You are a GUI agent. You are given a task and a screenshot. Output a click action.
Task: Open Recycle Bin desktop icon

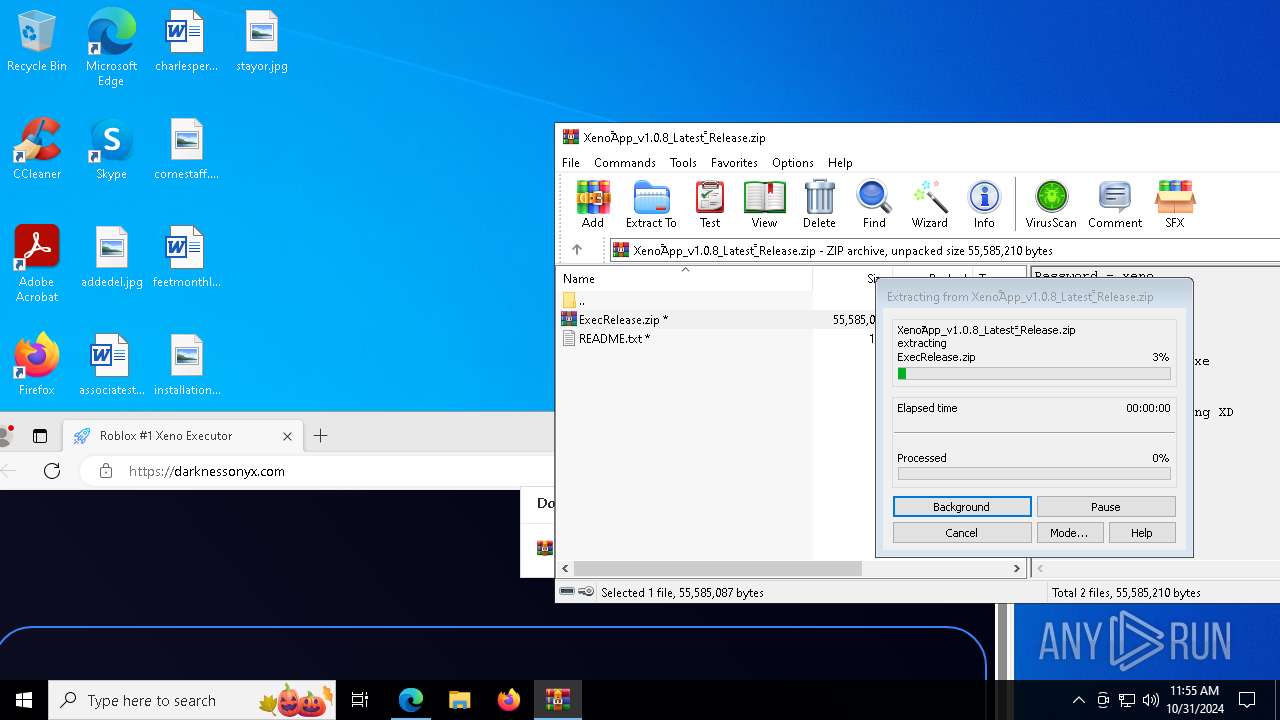coord(37,42)
